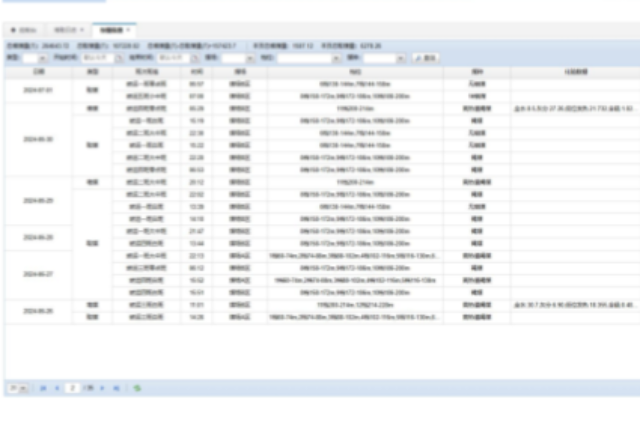Click the green refresh icon
The image size is (640, 426).
click(x=137, y=387)
